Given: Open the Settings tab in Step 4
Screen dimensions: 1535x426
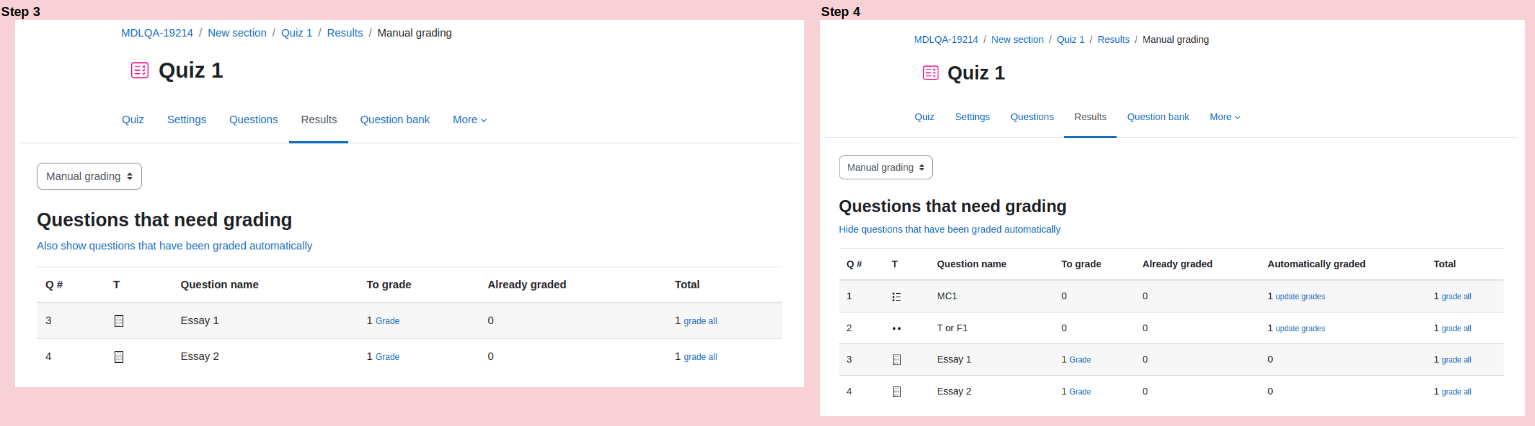Looking at the screenshot, I should click(972, 117).
